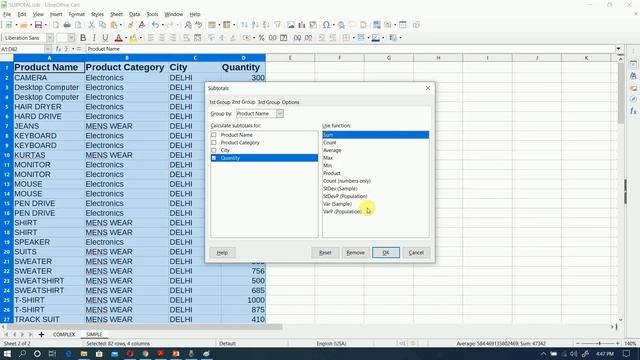
Task: Switch to the Options tab
Action: 291,102
